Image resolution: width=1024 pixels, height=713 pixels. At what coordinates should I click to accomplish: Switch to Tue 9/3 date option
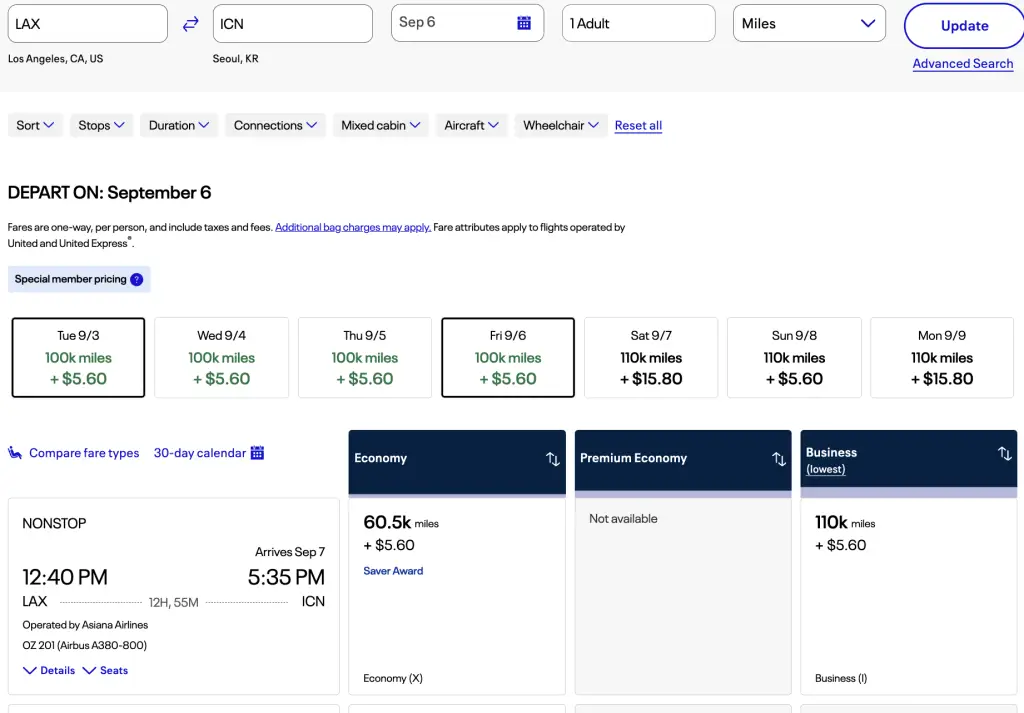[x=78, y=358]
